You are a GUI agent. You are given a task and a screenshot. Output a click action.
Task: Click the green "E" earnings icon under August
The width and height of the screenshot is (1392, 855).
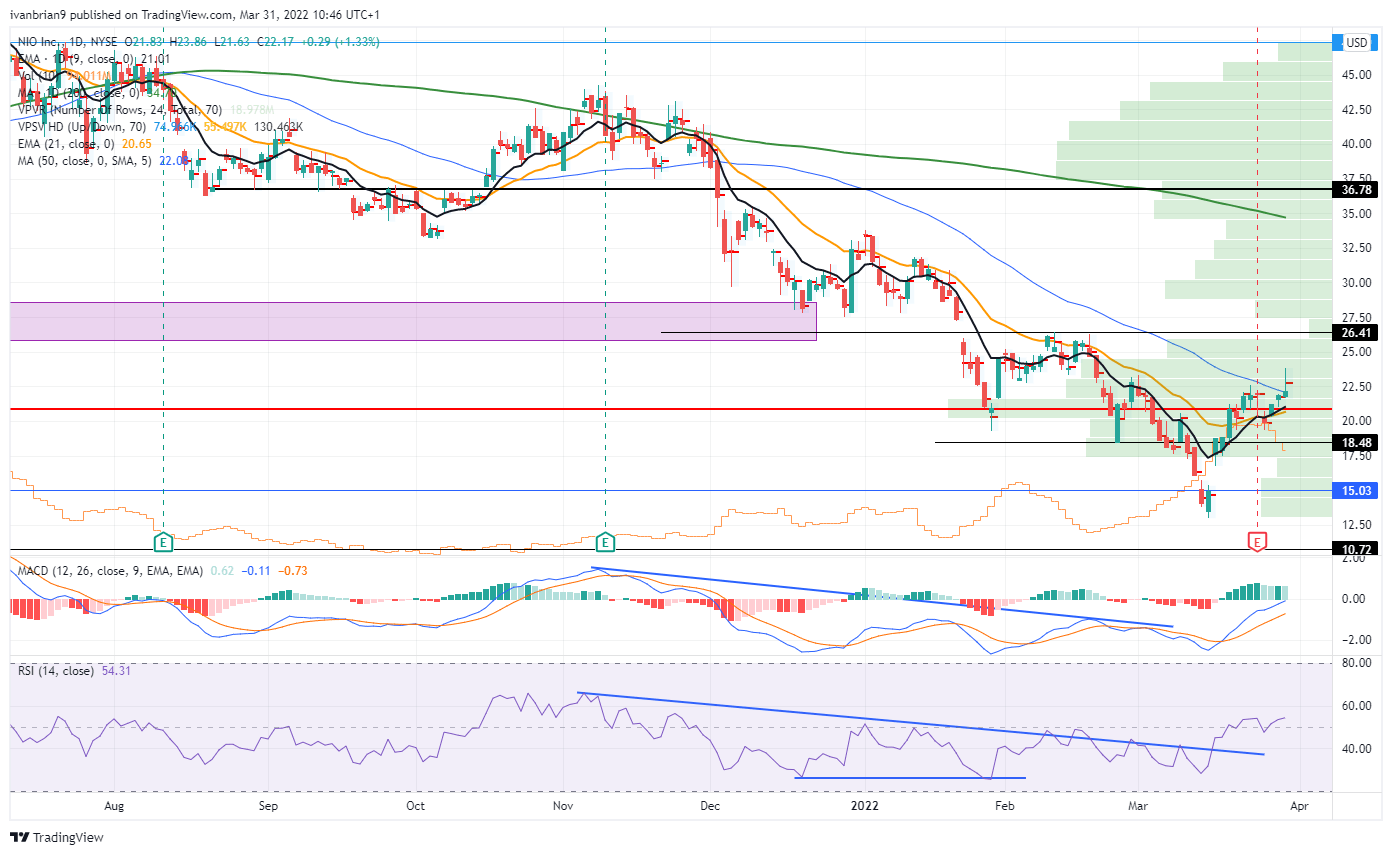[x=162, y=543]
